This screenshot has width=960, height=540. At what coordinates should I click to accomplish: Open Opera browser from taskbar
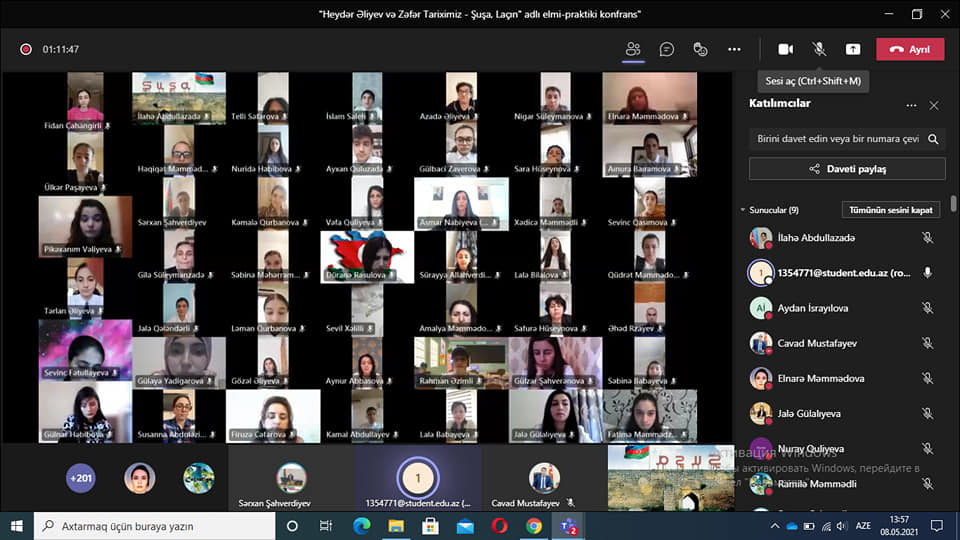click(x=499, y=526)
